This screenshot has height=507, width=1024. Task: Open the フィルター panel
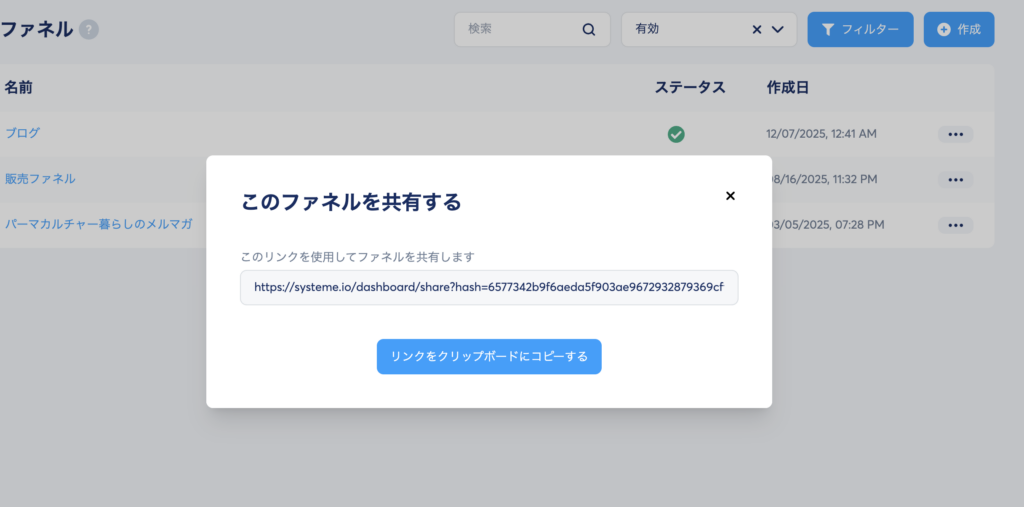[x=860, y=30]
